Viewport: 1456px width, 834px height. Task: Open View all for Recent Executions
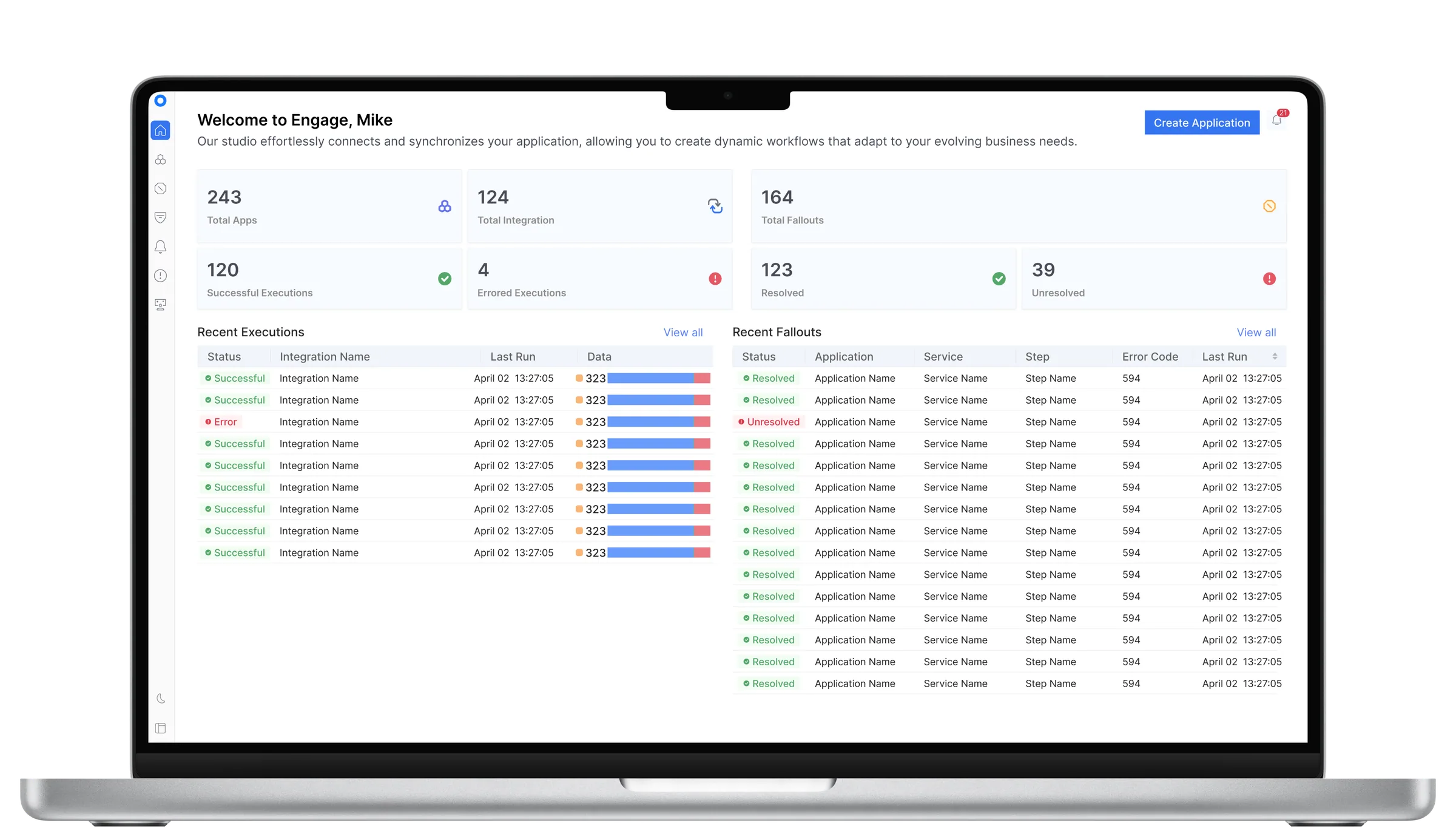point(682,333)
